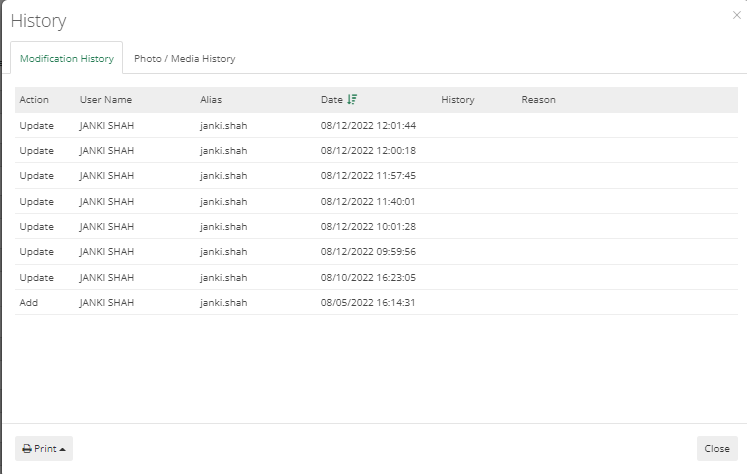Viewport: 747px width, 474px height.
Task: Select the date 08/12/2022 12:01:44
Action: coord(368,125)
